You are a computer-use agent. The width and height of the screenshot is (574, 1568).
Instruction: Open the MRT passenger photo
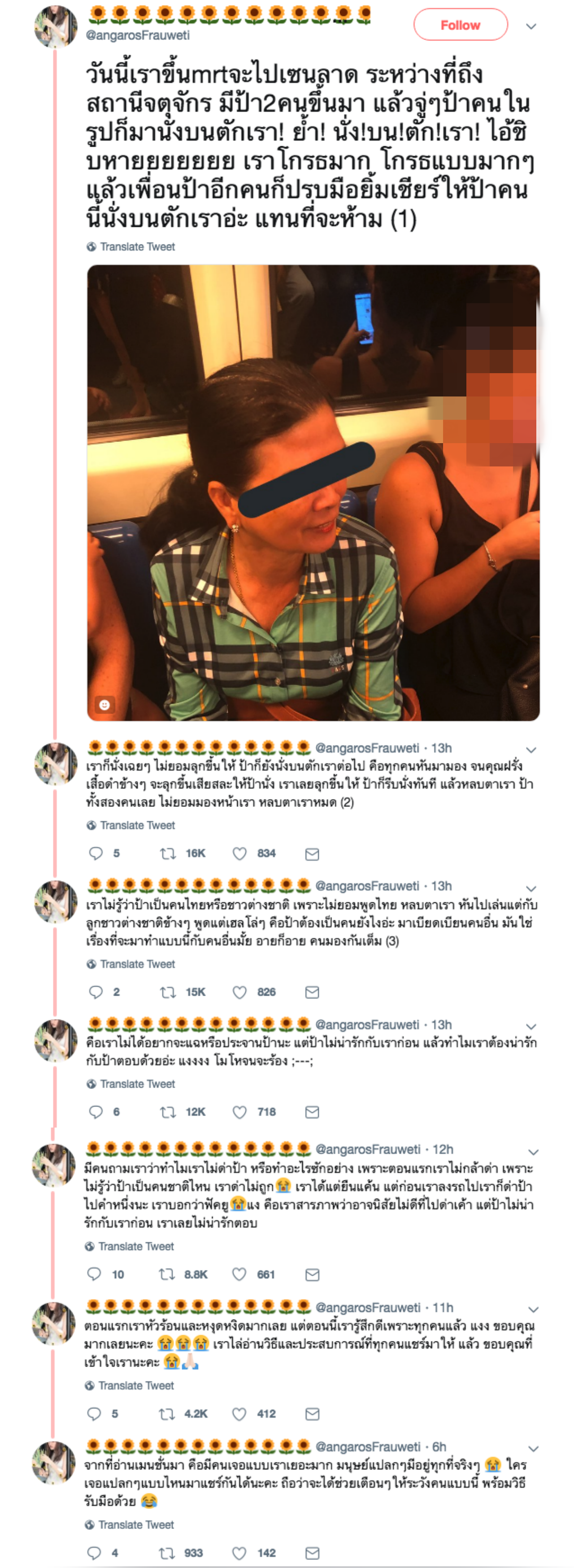click(313, 492)
